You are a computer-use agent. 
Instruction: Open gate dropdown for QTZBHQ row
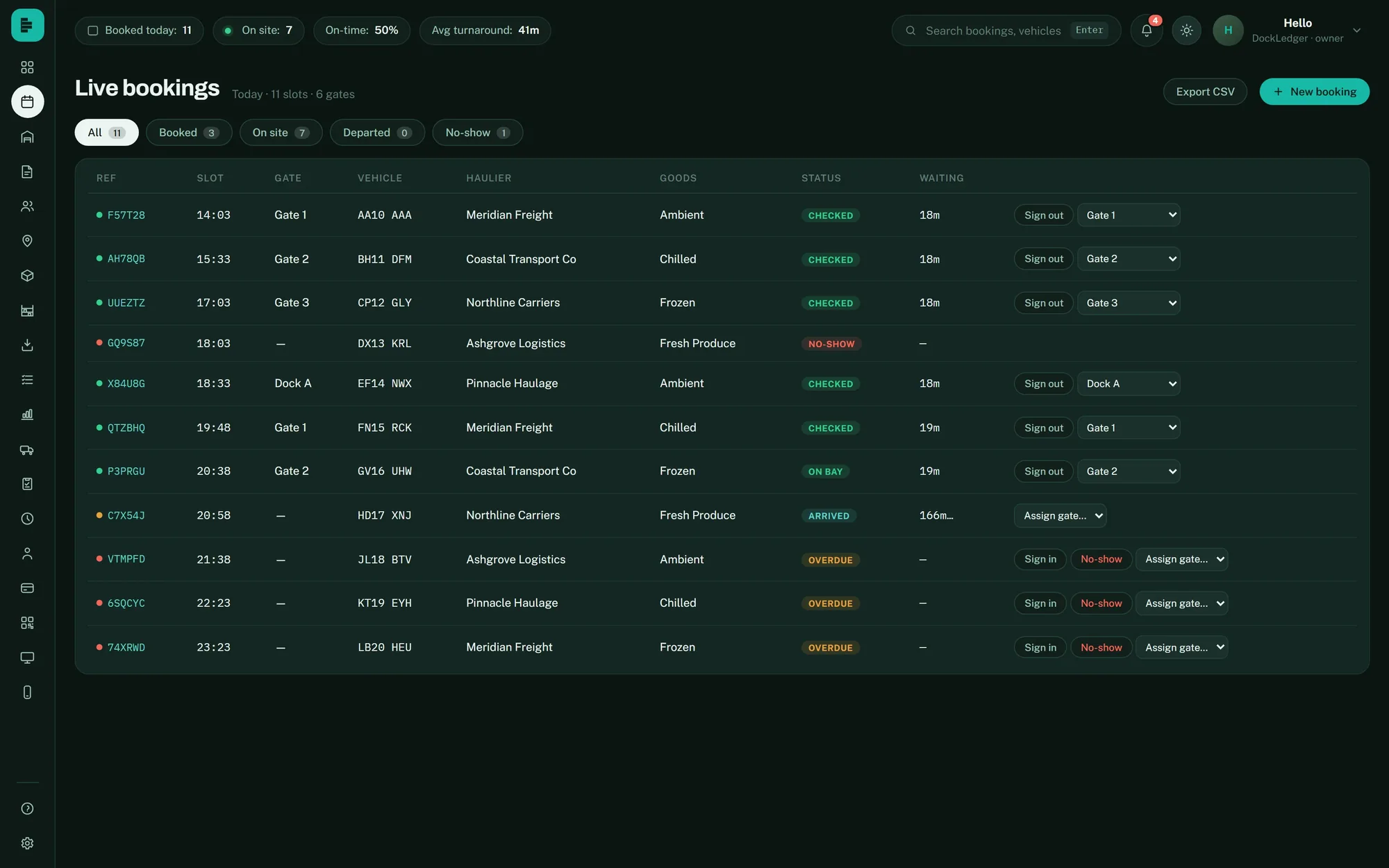click(x=1129, y=428)
